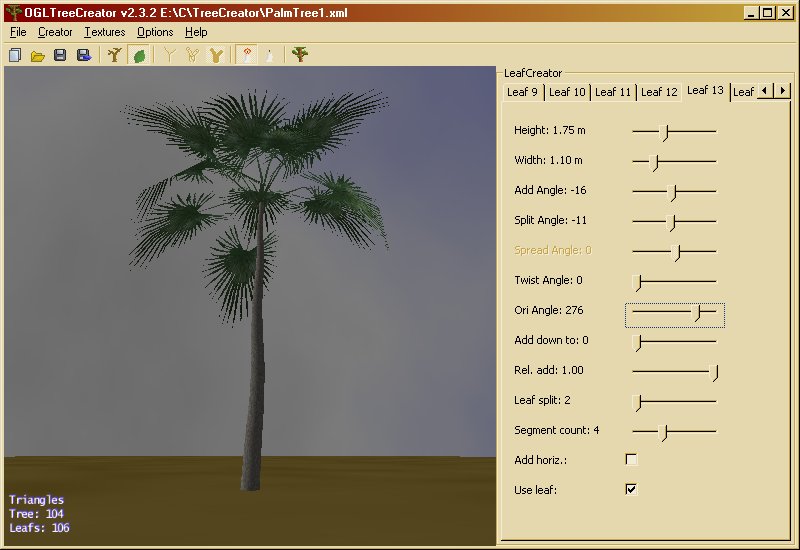Click the Ori Angle slider
The height and width of the screenshot is (550, 800).
tap(674, 315)
